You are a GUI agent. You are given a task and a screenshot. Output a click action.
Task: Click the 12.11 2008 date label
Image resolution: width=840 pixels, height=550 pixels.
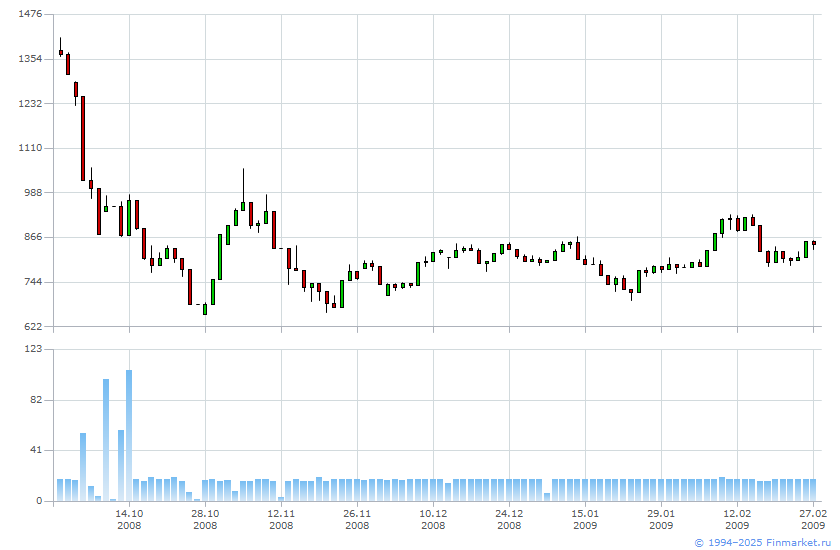click(x=281, y=519)
